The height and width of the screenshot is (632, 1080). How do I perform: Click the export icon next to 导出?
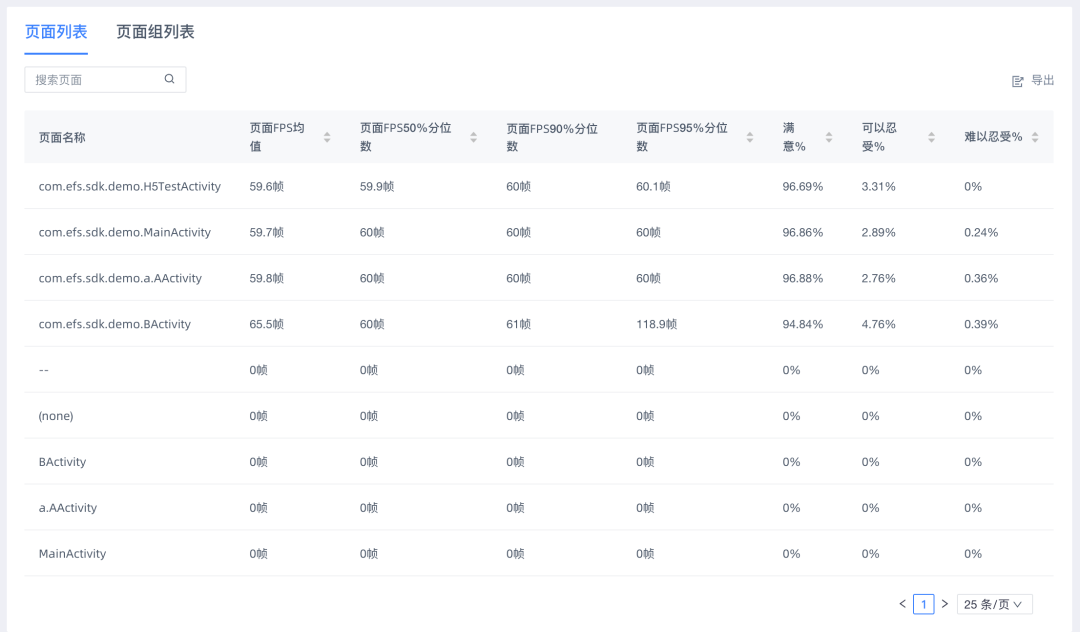[1017, 81]
